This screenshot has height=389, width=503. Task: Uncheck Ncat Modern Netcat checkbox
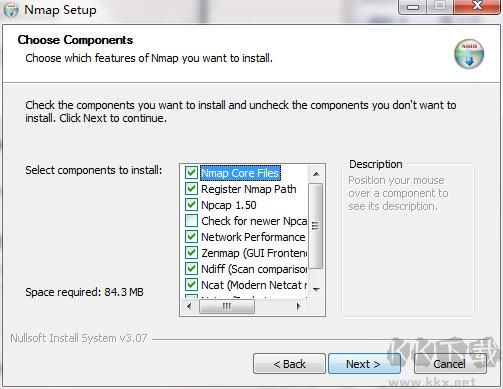191,285
